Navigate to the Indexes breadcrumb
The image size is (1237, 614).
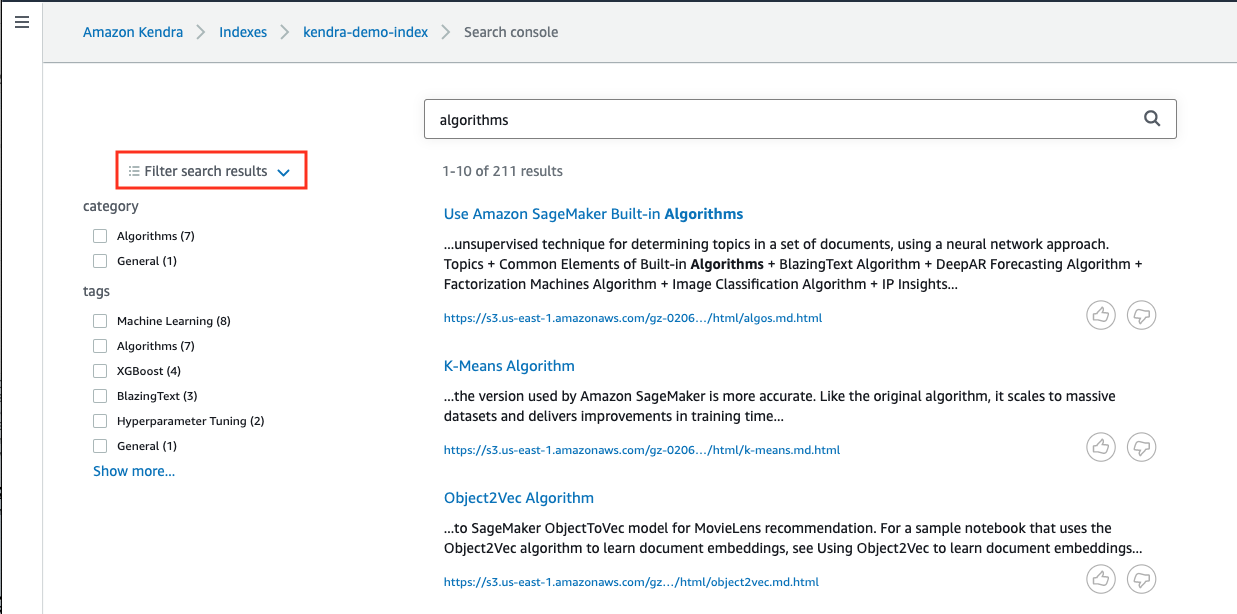point(243,32)
